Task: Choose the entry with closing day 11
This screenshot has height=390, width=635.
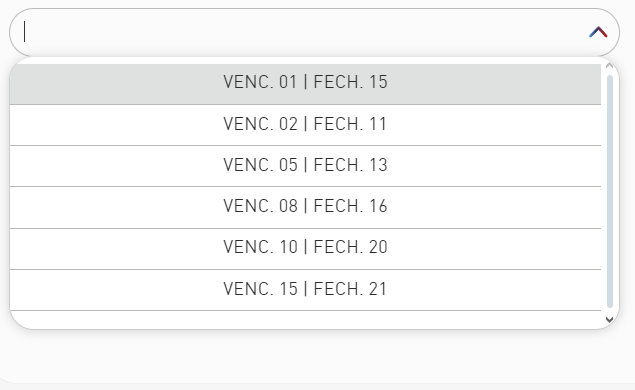Action: [x=305, y=125]
